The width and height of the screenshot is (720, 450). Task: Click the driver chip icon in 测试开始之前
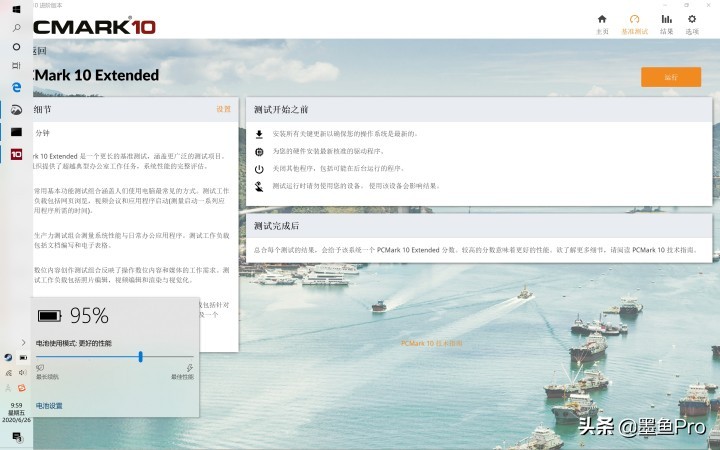point(259,152)
